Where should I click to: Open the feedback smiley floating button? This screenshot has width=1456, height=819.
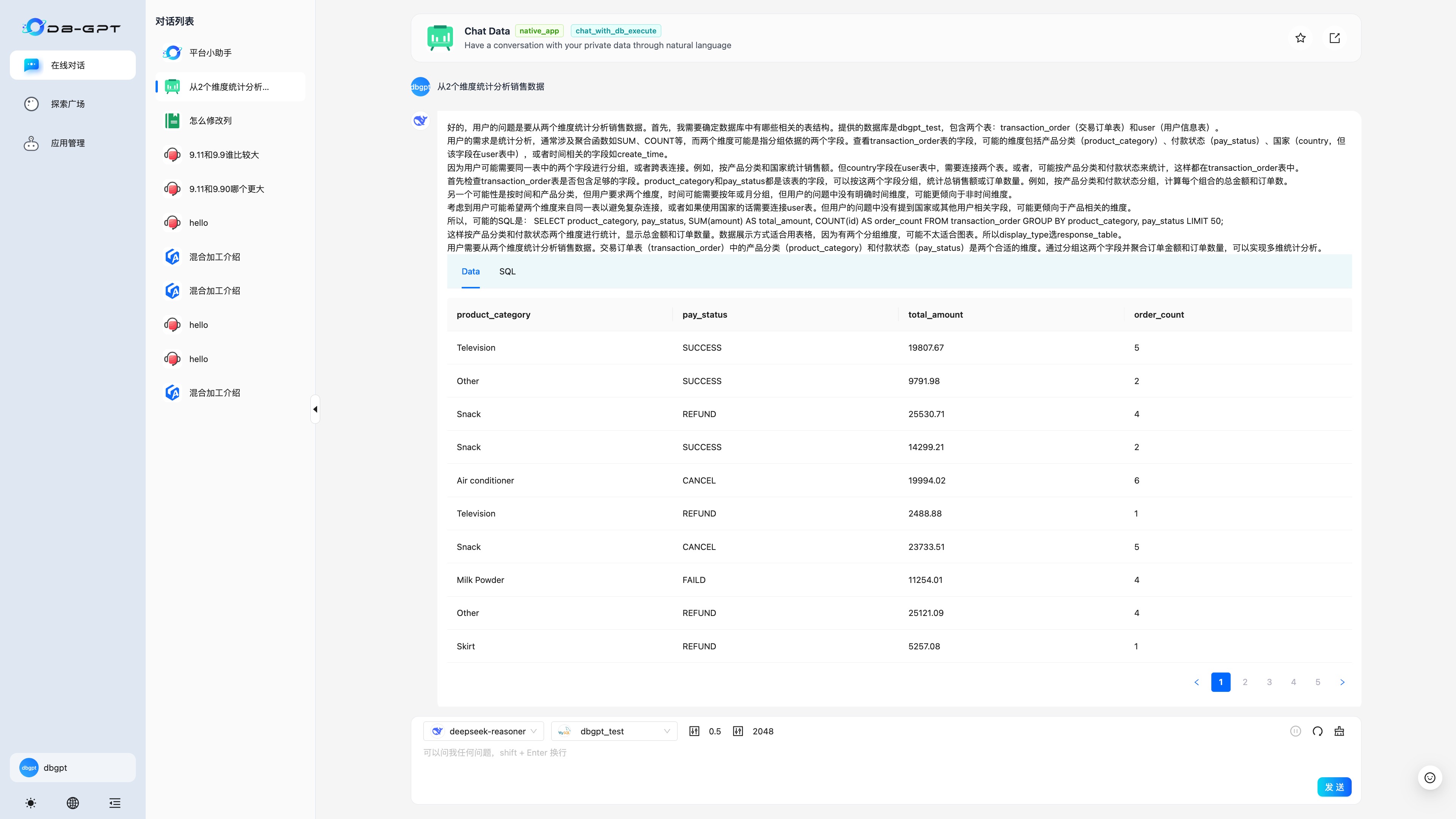1429,778
